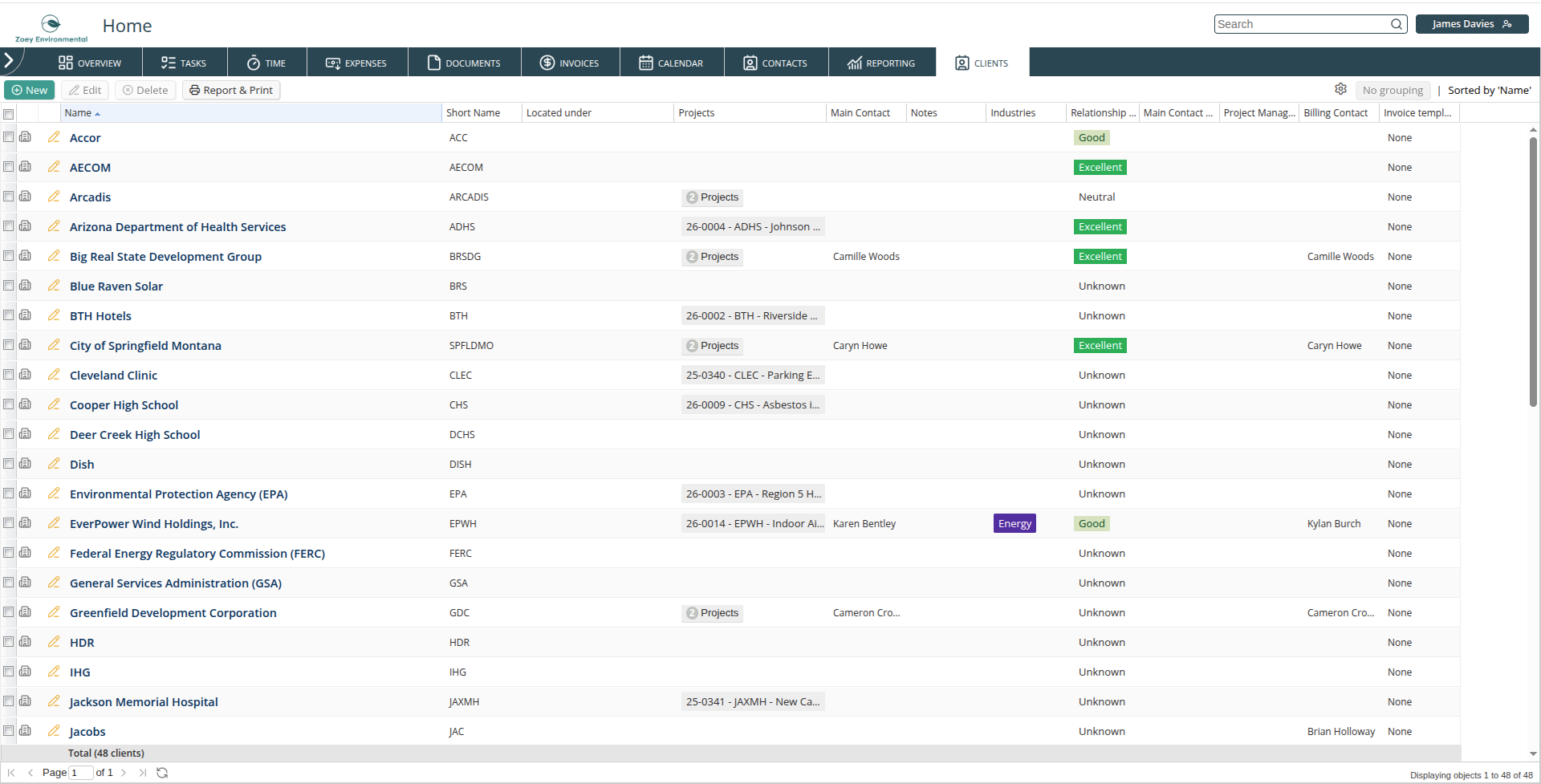The image size is (1541, 784).
Task: Create a new client with New button
Action: click(x=30, y=90)
